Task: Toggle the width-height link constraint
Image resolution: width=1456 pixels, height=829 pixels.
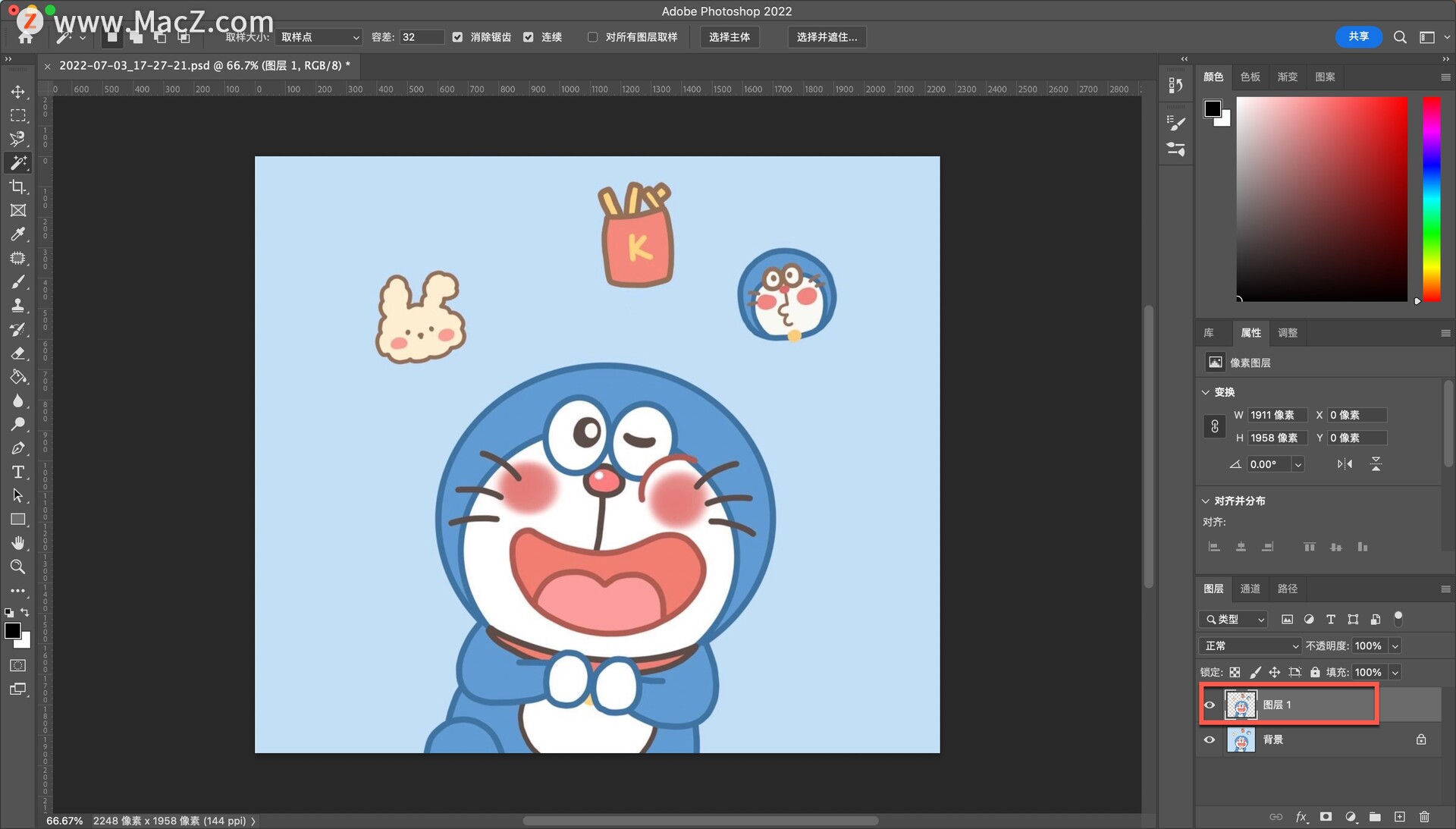Action: (x=1214, y=426)
